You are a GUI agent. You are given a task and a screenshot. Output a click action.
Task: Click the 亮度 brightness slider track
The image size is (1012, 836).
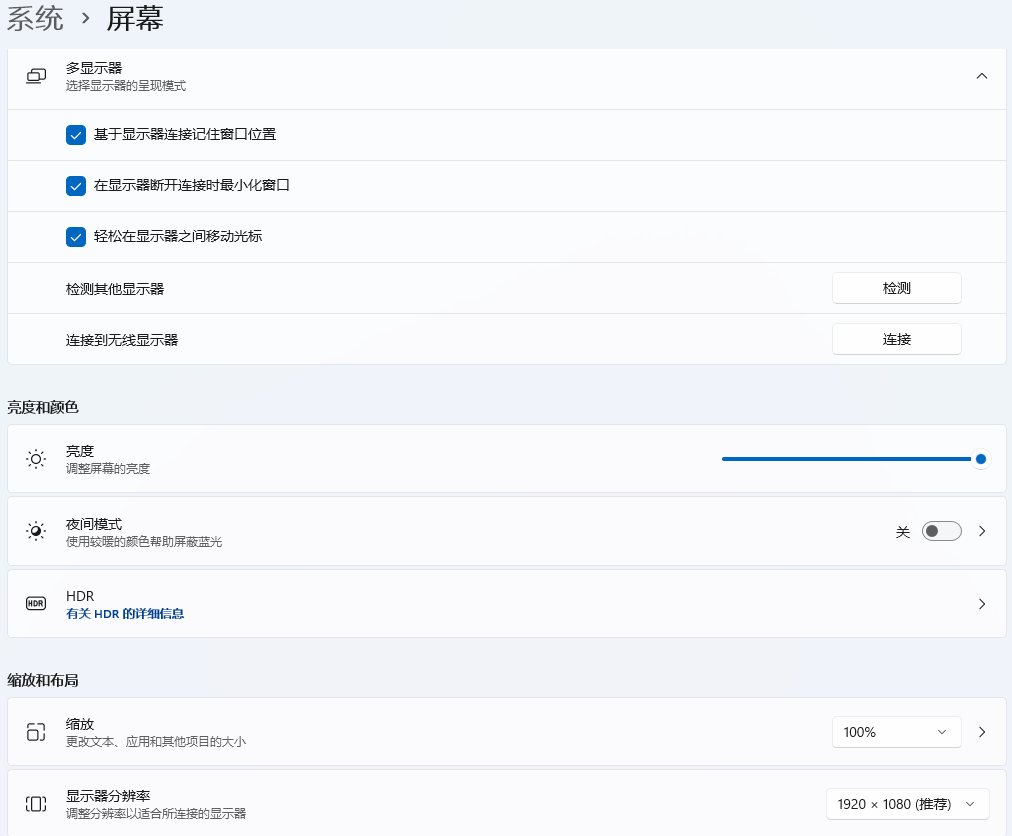pyautogui.click(x=845, y=459)
